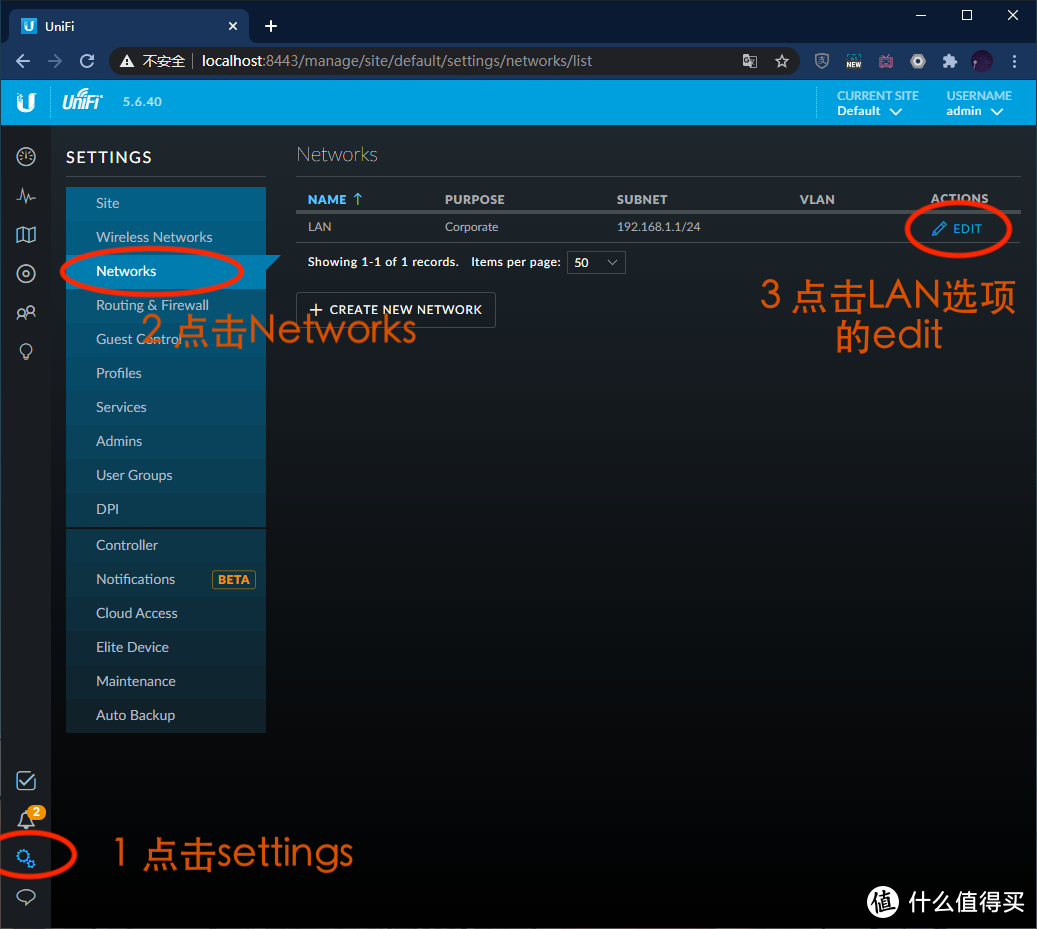Open Controller settings

(x=166, y=545)
